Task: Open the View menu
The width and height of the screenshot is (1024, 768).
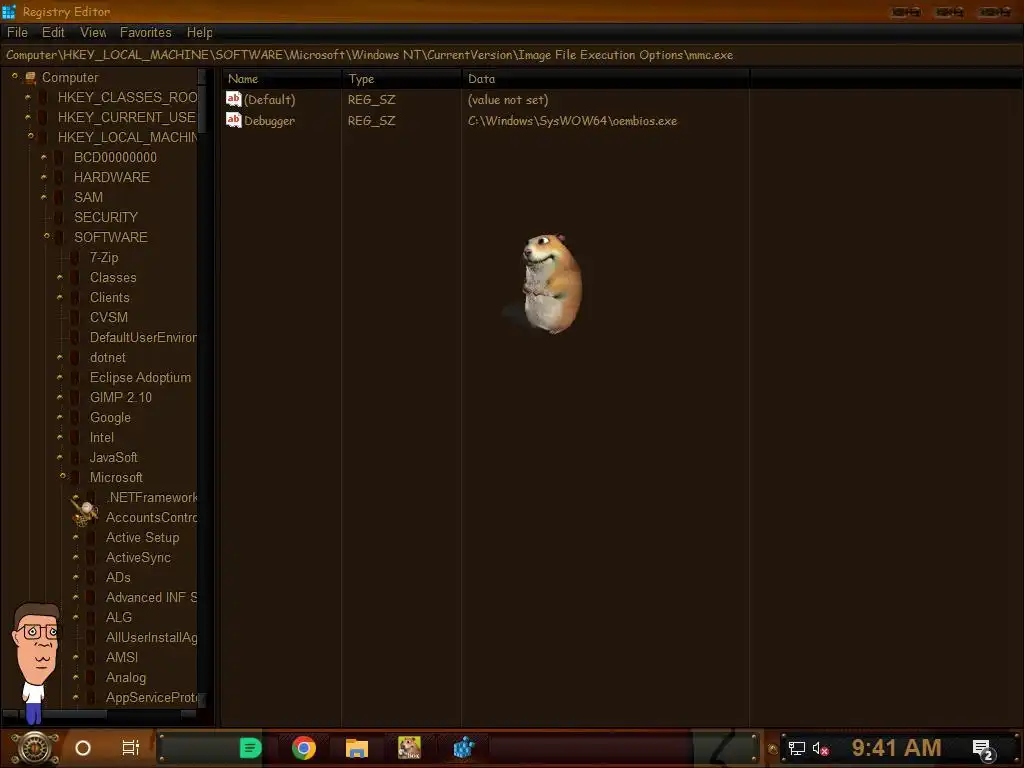Action: (x=93, y=32)
